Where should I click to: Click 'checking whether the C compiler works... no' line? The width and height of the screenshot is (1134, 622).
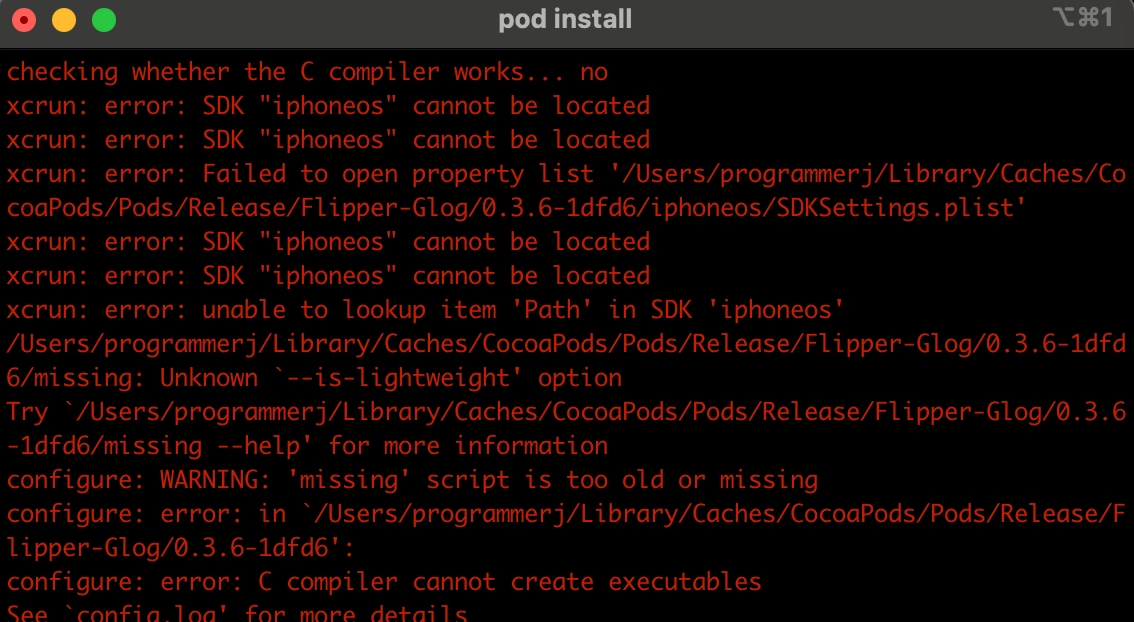click(x=307, y=72)
